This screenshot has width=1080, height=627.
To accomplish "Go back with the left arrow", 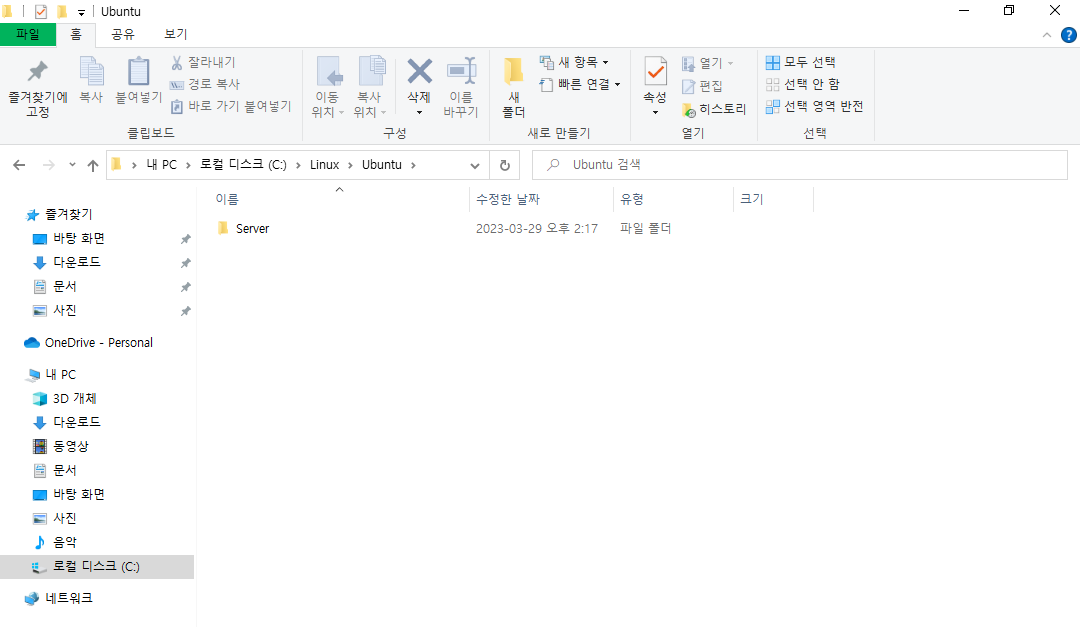I will tap(19, 165).
